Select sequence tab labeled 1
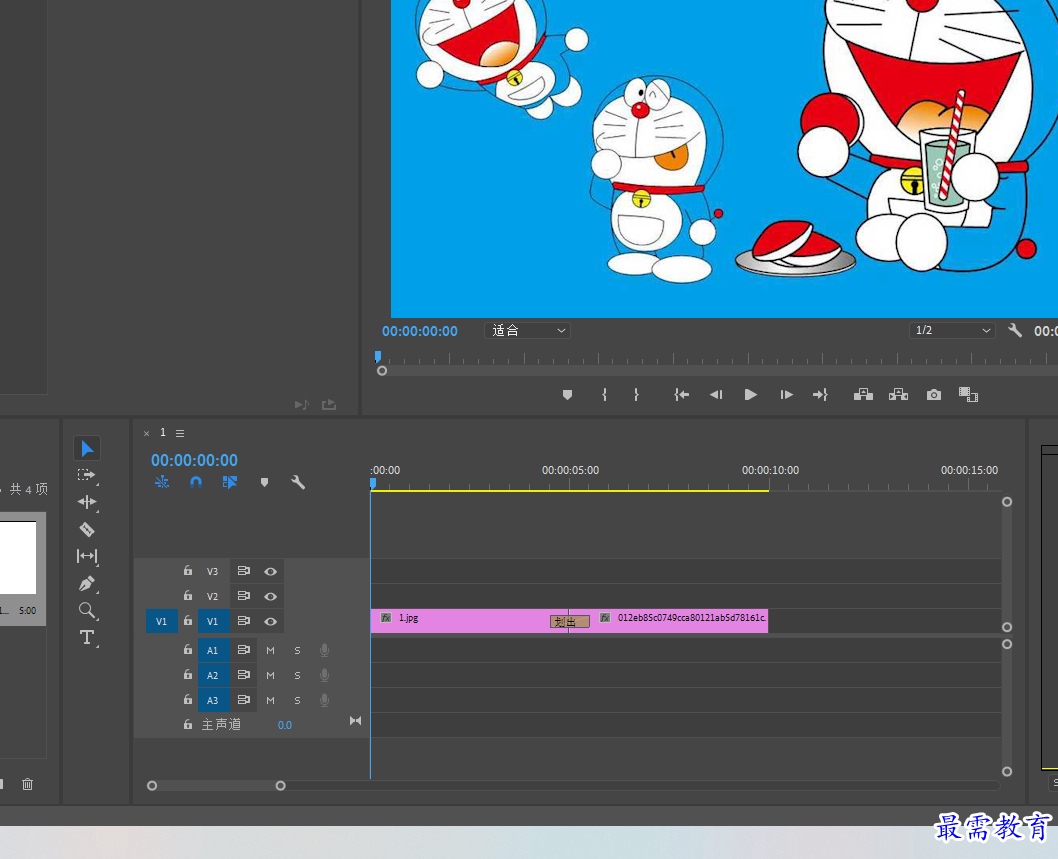Viewport: 1058px width, 859px height. 163,433
